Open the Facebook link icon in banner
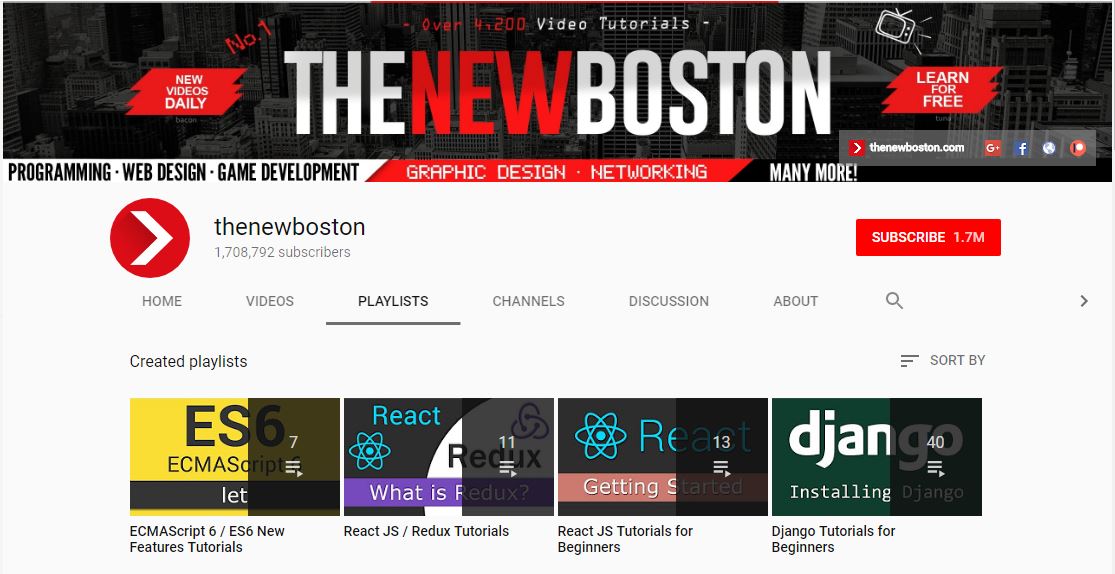Viewport: 1115px width, 574px height. tap(1021, 148)
